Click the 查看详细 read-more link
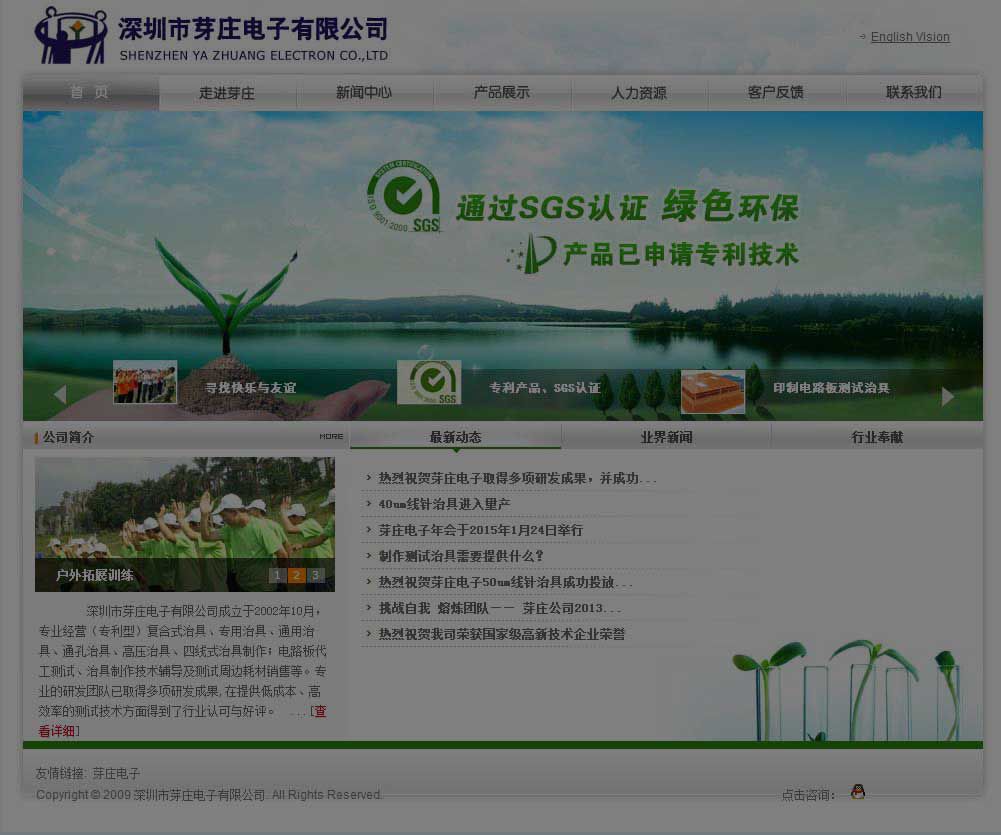1001x835 pixels. (x=182, y=721)
